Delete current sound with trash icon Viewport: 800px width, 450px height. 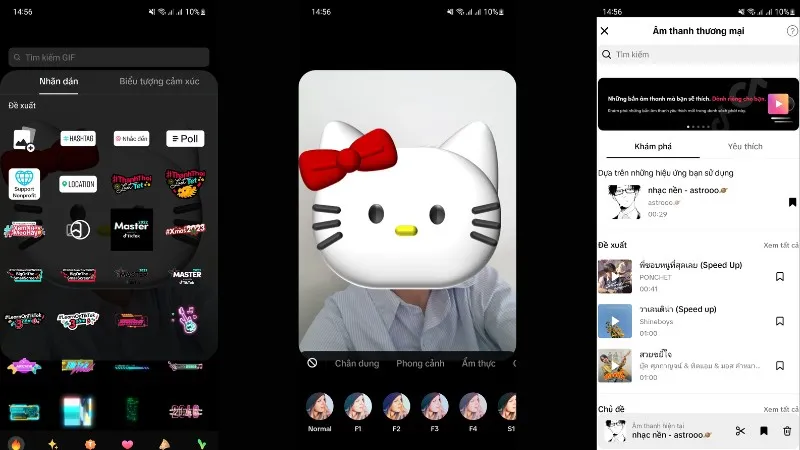pos(787,431)
